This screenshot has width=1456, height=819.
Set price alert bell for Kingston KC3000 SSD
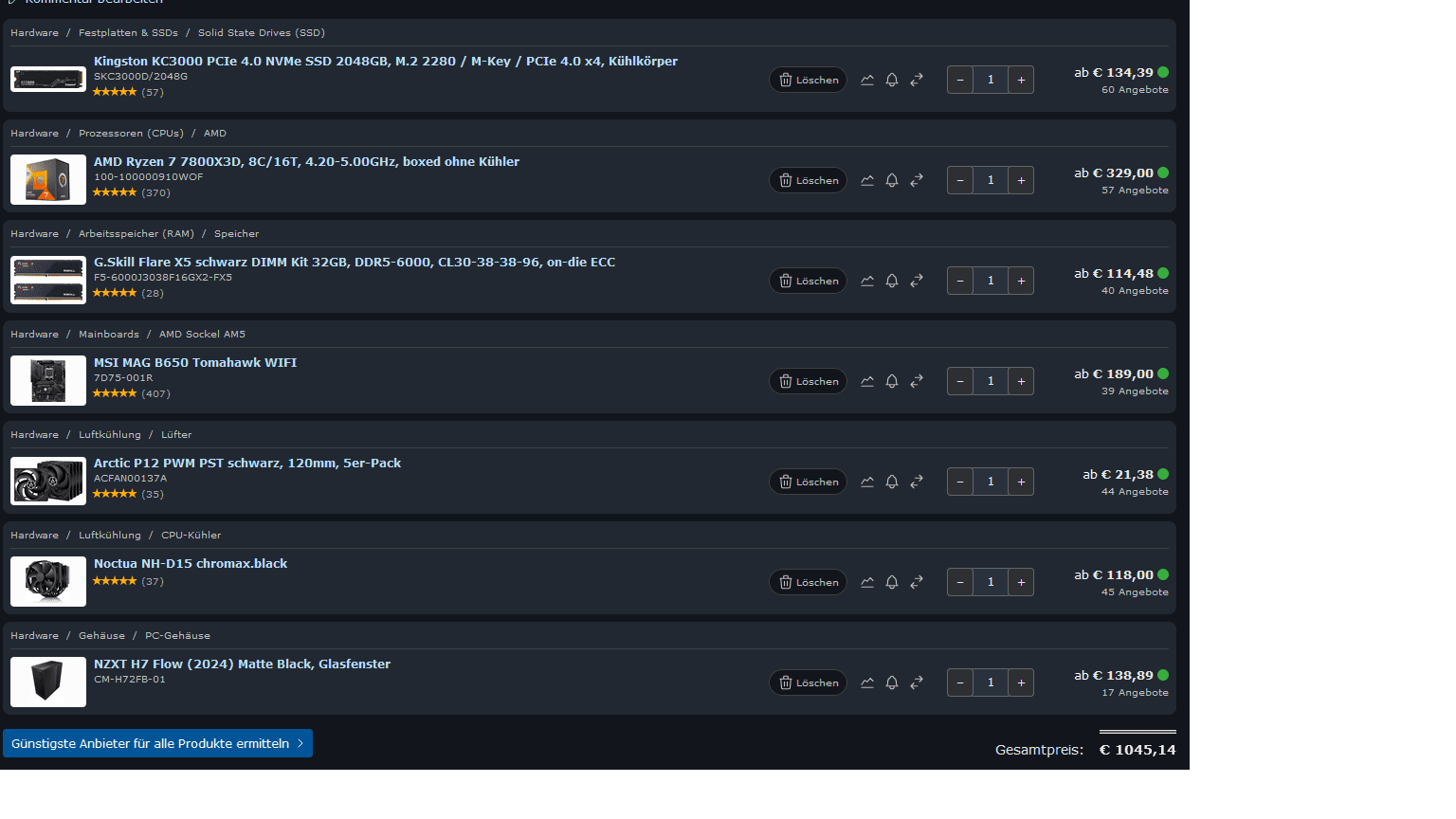coord(892,80)
